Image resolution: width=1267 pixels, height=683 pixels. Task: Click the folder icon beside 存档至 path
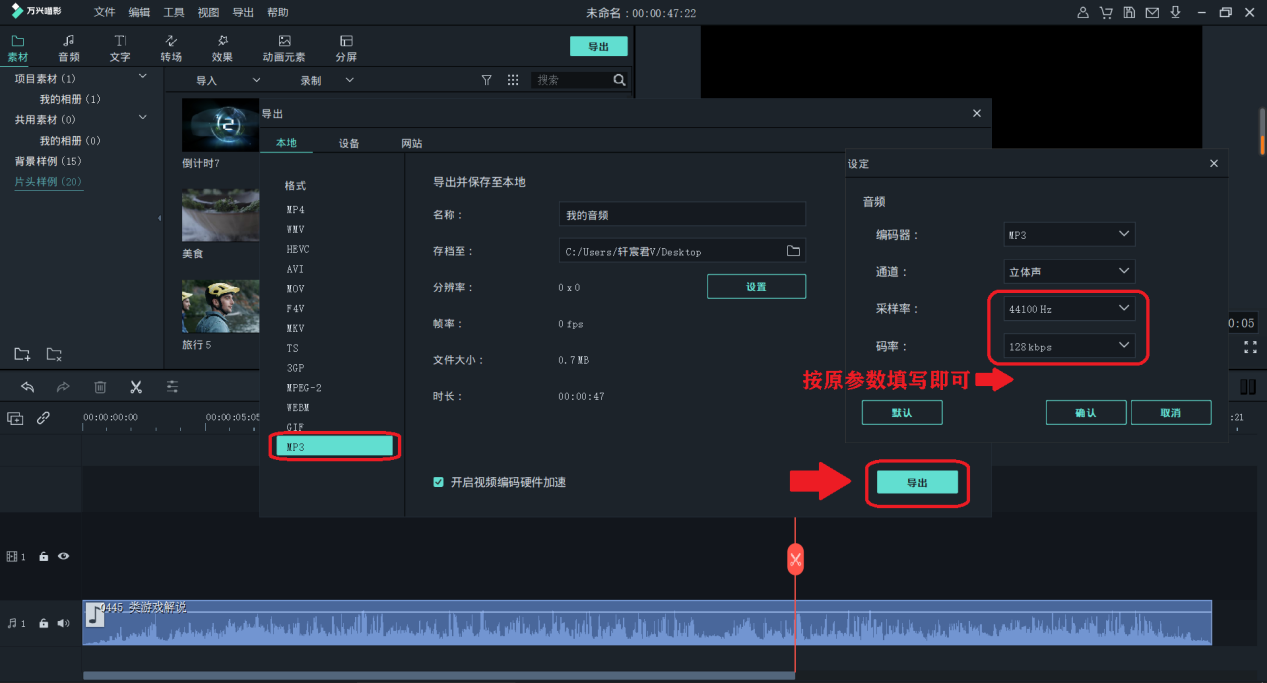pos(795,250)
